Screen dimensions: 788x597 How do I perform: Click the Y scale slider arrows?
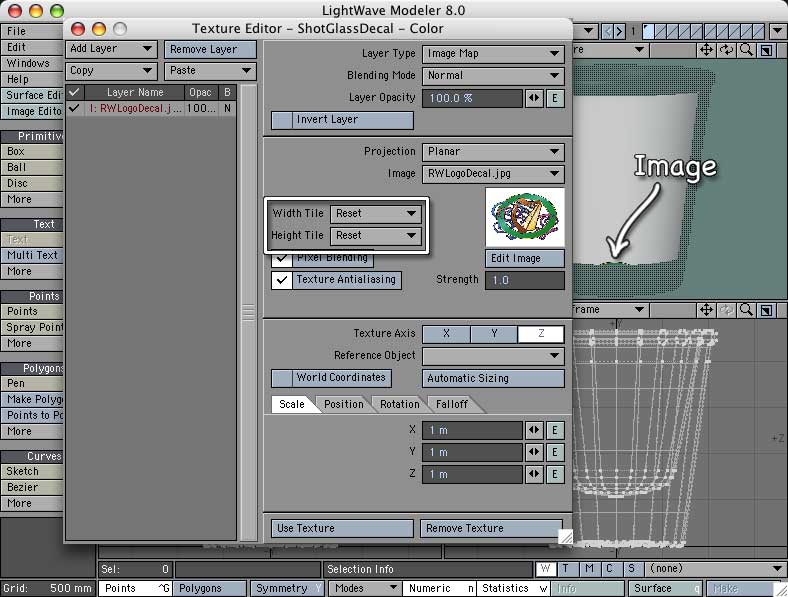pyautogui.click(x=534, y=452)
